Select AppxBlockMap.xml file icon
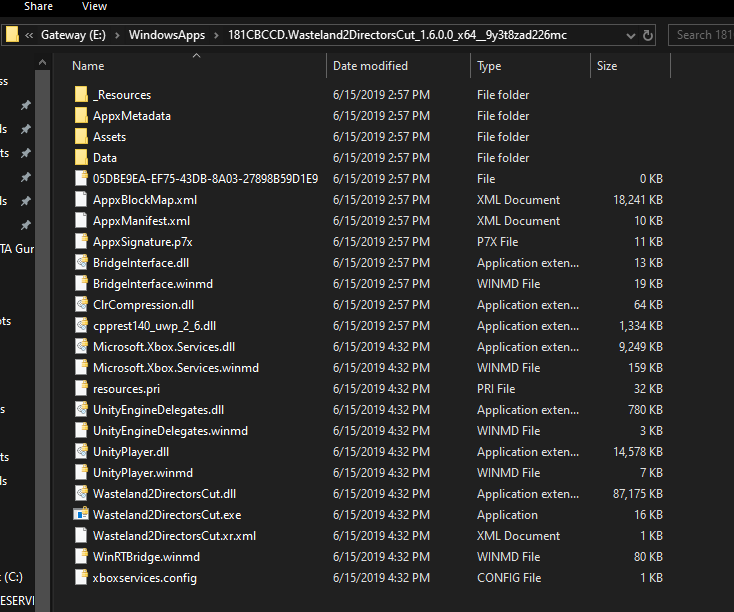 click(x=81, y=199)
